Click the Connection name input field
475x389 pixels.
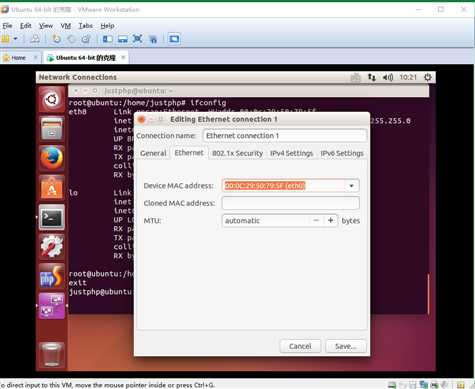pyautogui.click(x=285, y=136)
